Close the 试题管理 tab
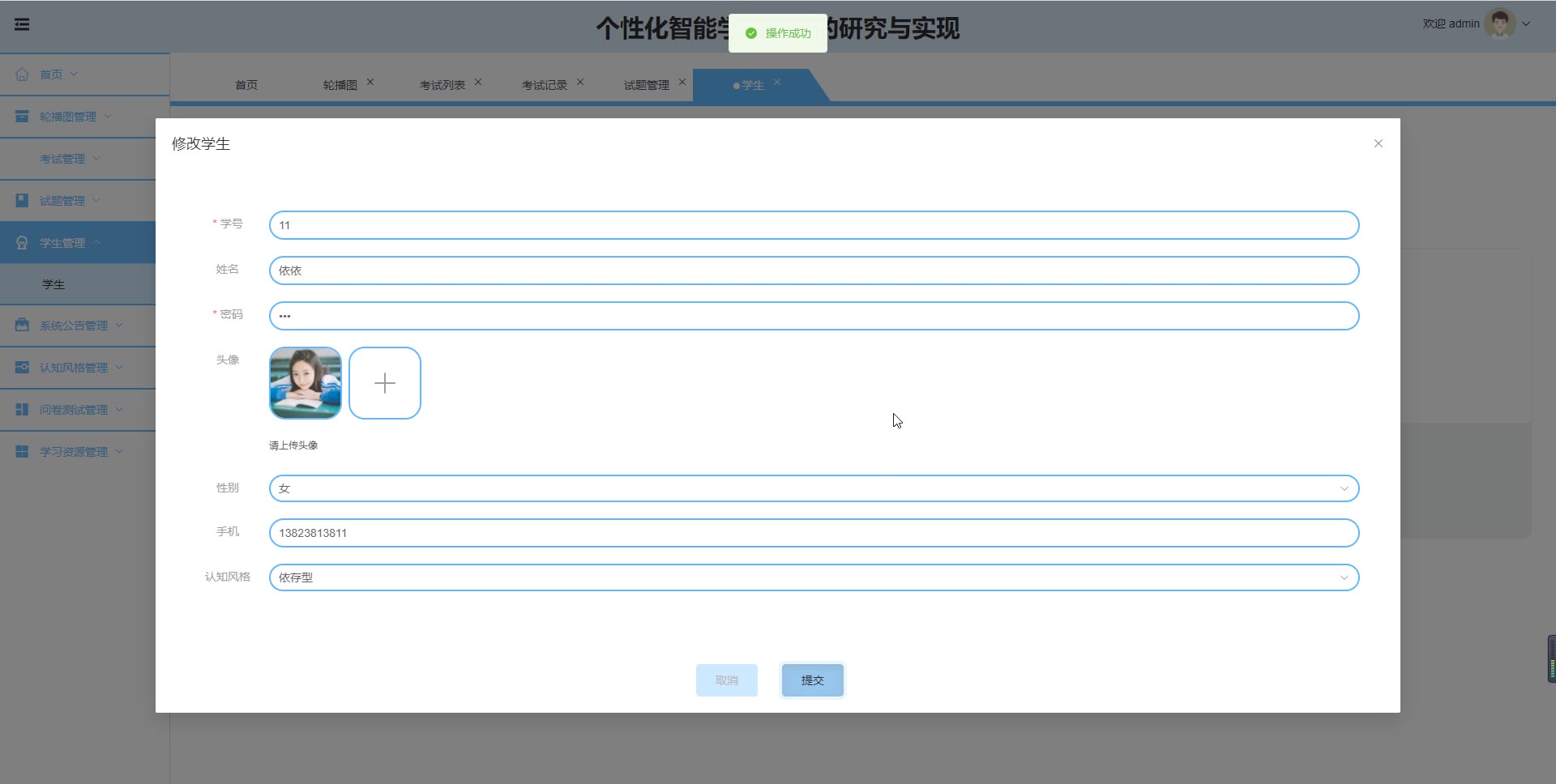The height and width of the screenshot is (784, 1556). pyautogui.click(x=682, y=82)
